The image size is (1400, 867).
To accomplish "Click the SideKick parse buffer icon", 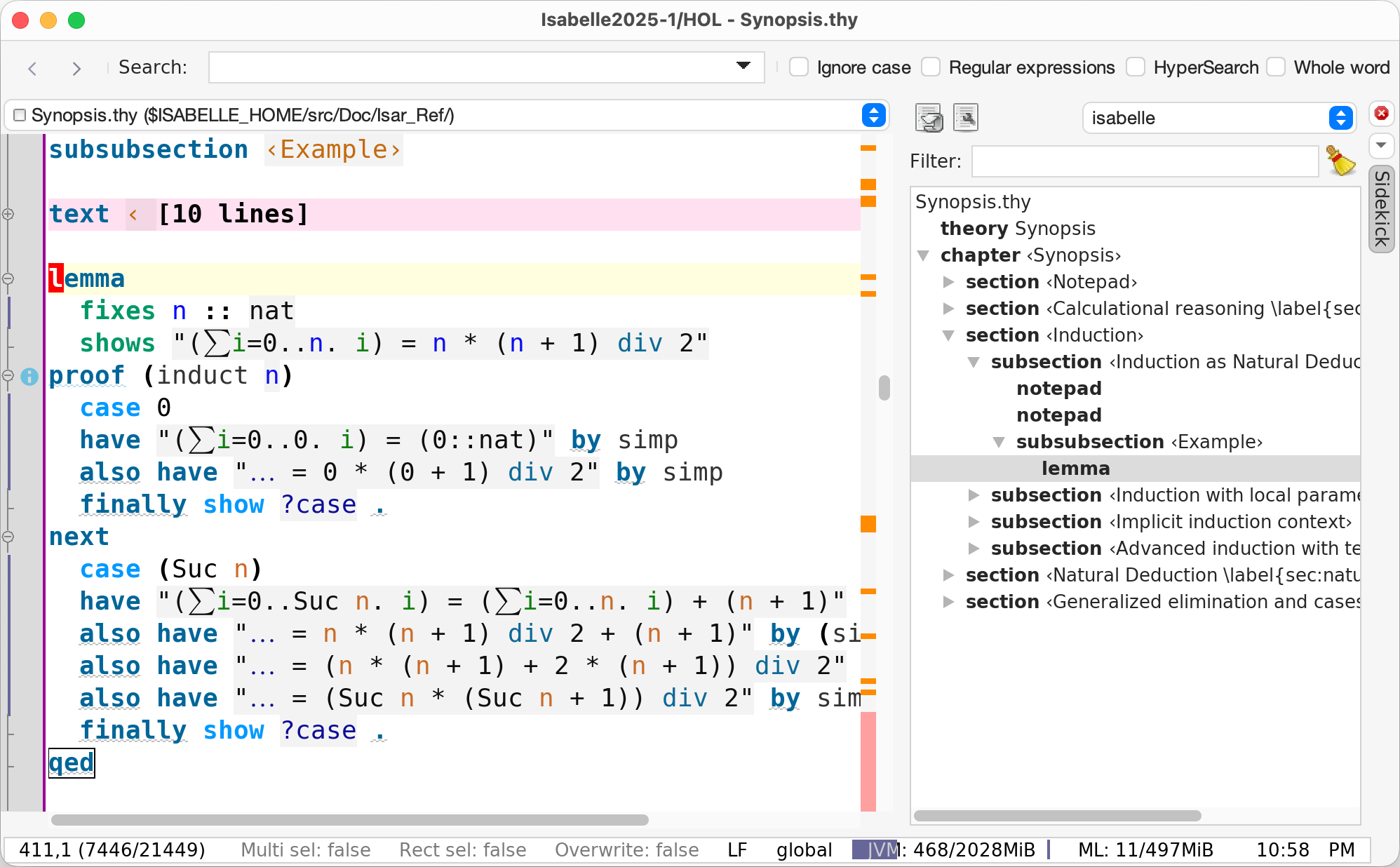I will tap(929, 118).
